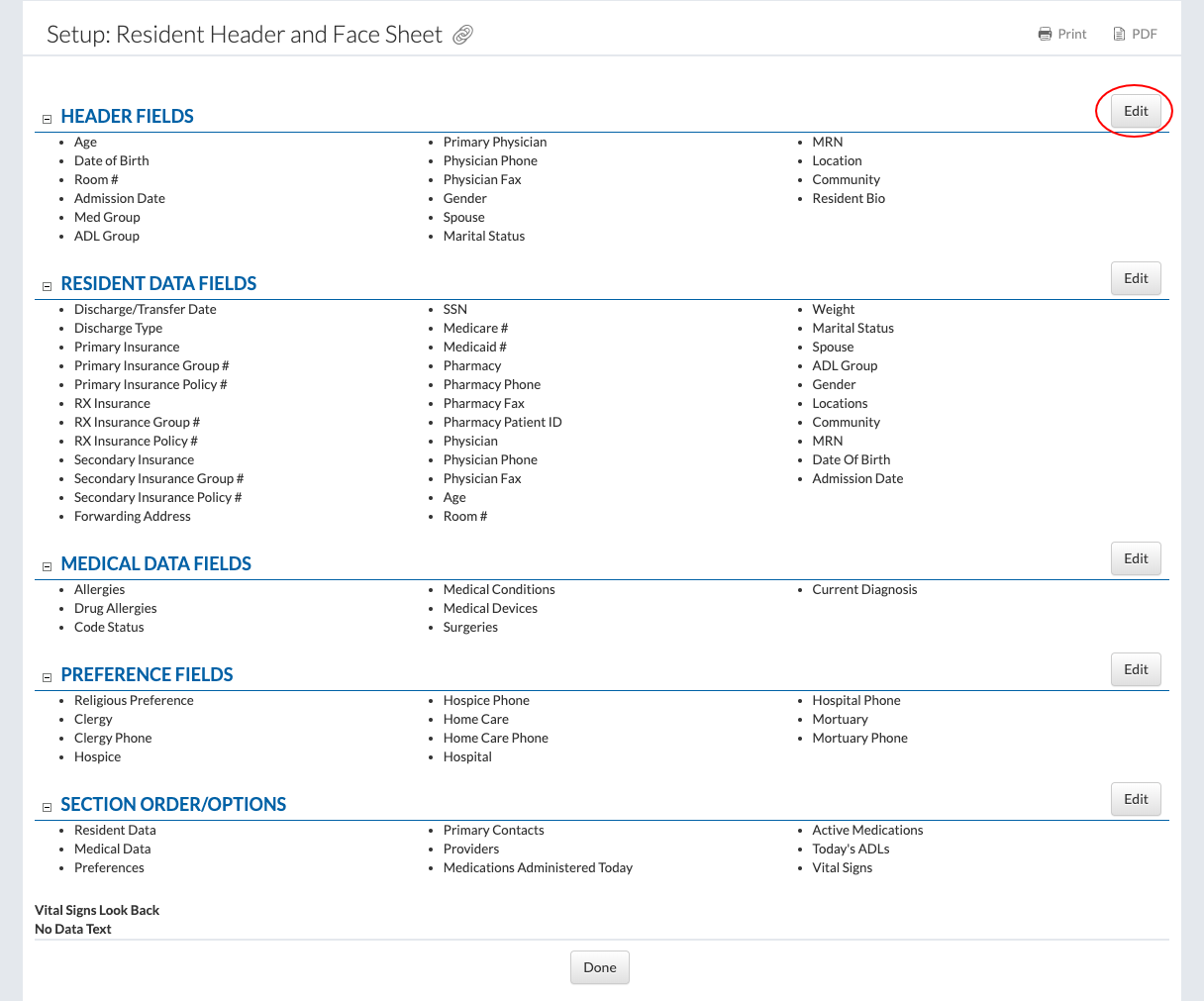Click the Print printer icon
The height and width of the screenshot is (1001, 1204).
(1045, 35)
